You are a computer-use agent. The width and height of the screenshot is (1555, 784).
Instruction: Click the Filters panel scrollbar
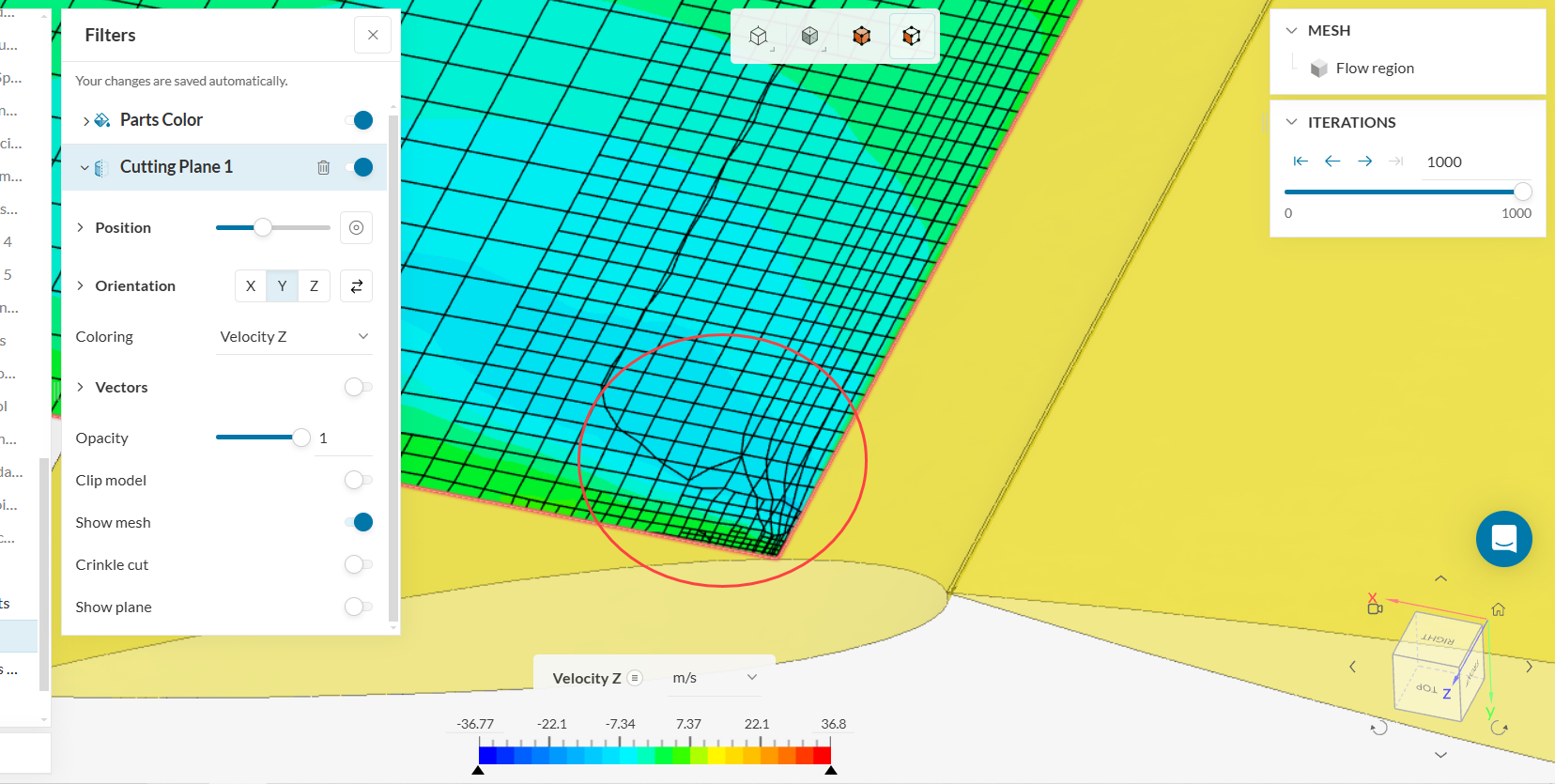(393, 366)
